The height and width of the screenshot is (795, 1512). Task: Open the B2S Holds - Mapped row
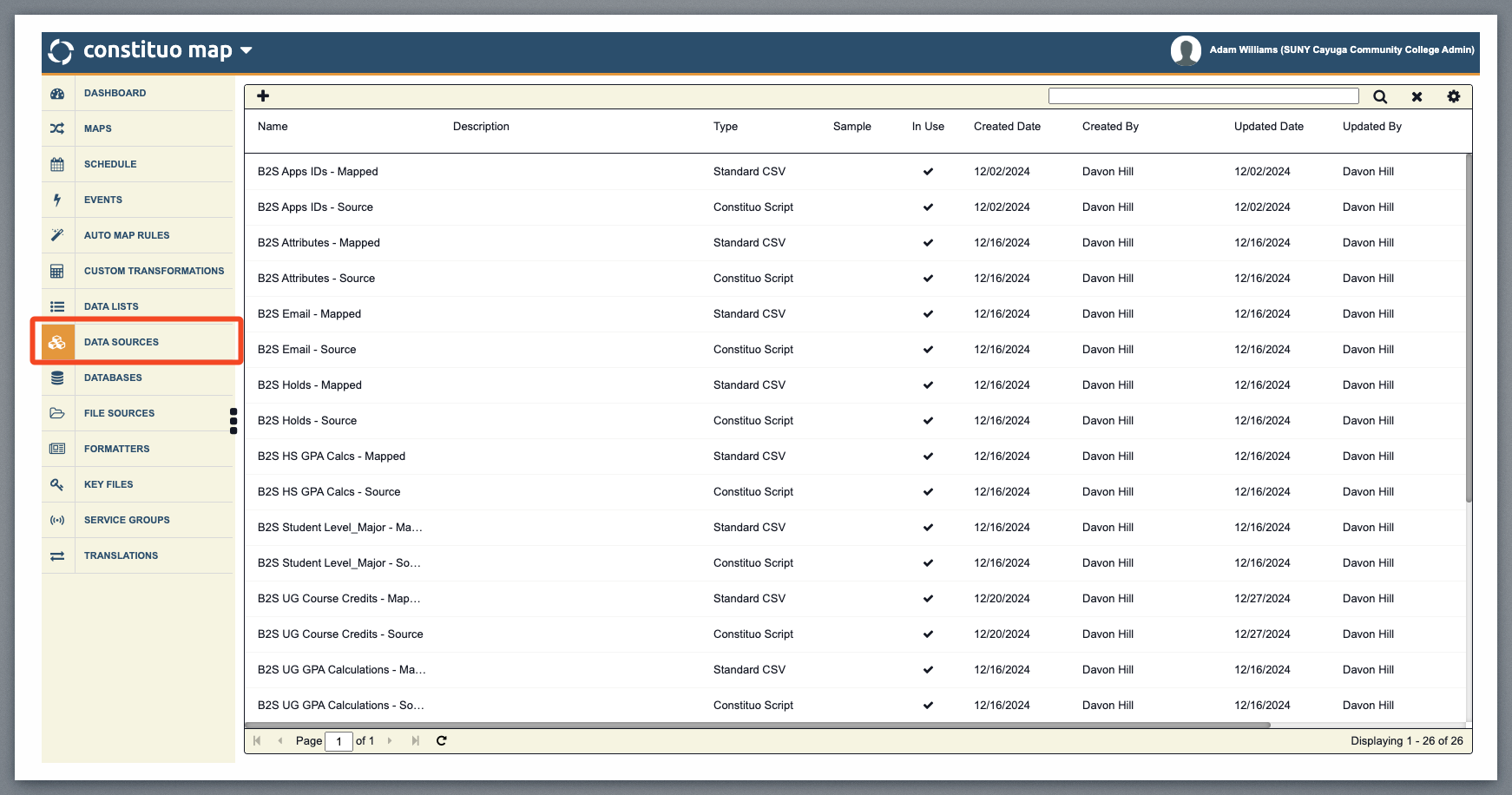(x=310, y=385)
